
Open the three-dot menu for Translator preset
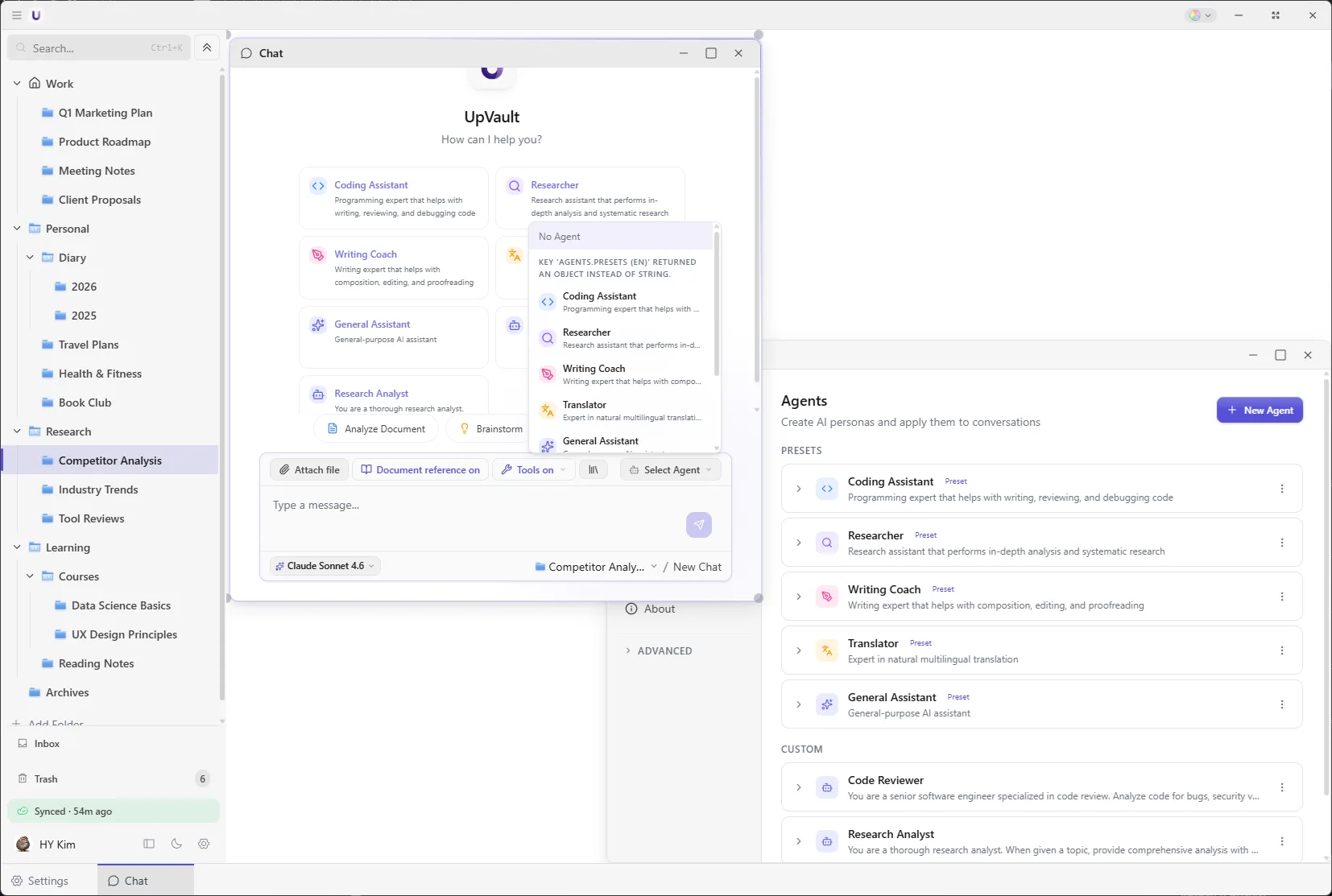point(1281,650)
